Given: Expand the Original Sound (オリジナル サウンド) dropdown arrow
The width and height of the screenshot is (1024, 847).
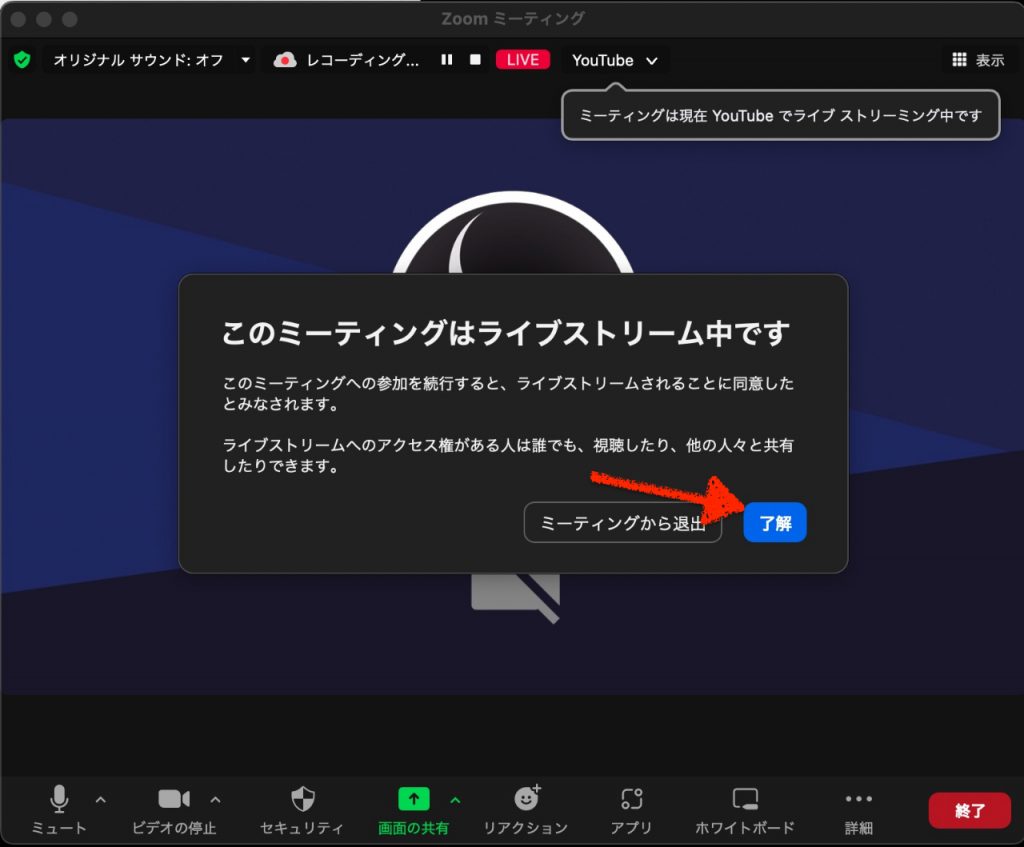Looking at the screenshot, I should pos(246,60).
